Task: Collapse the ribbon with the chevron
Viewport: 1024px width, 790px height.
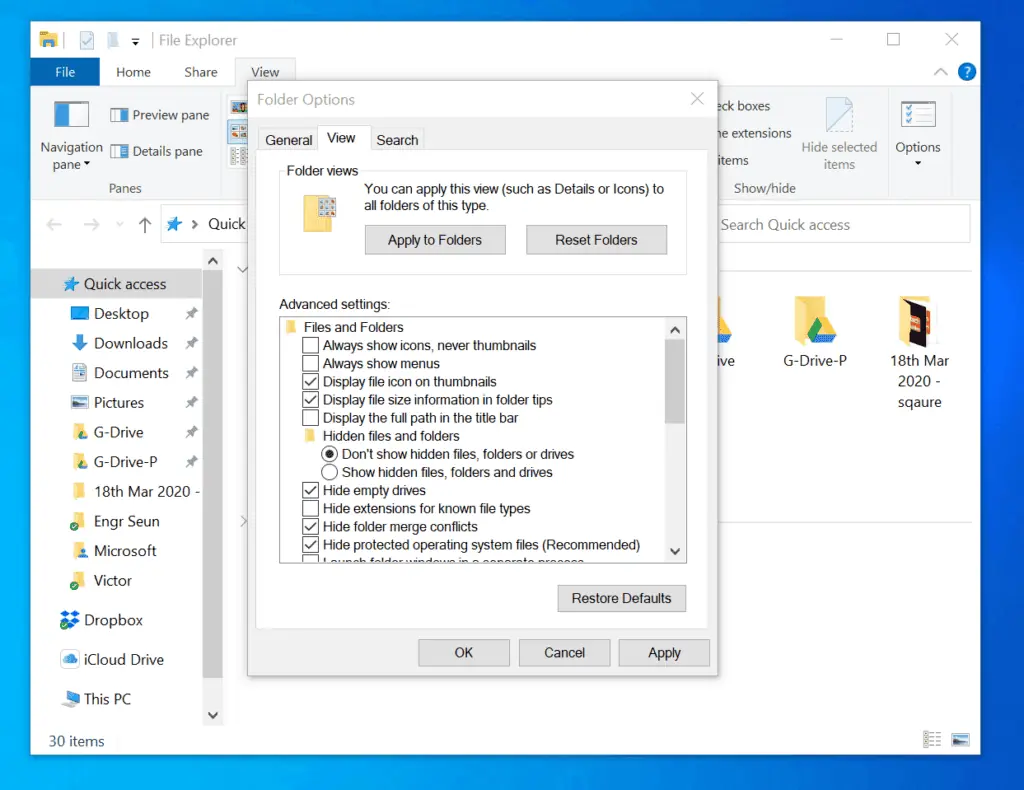Action: click(x=940, y=72)
